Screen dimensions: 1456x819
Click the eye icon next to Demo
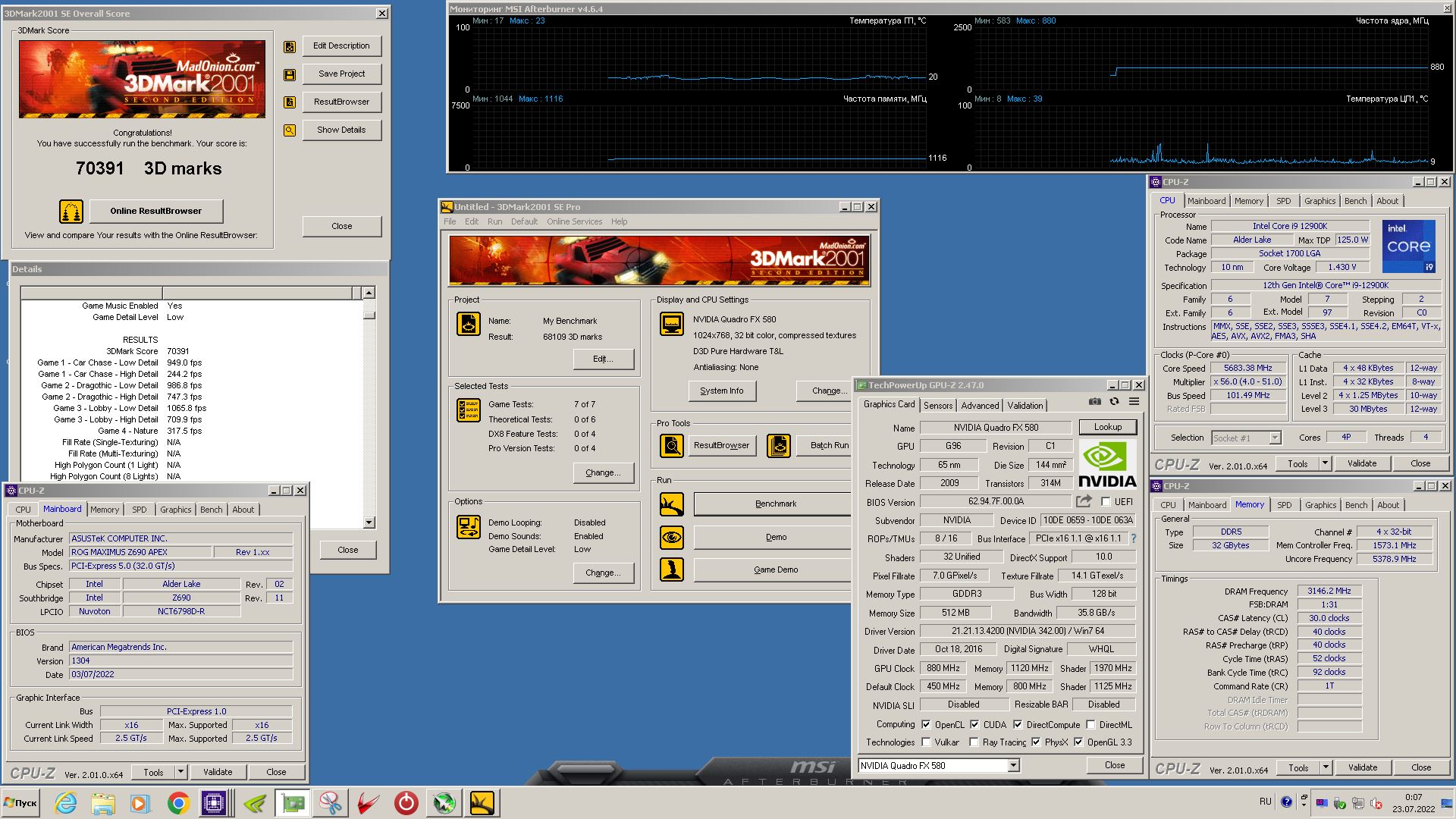[671, 538]
